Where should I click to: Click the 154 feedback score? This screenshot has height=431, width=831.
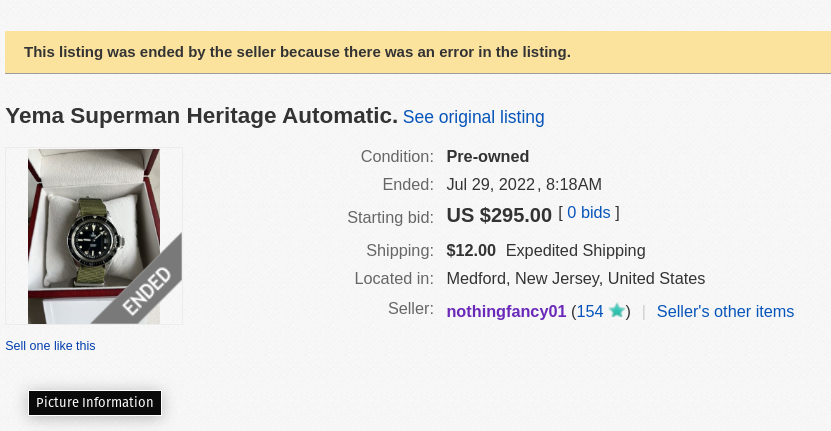tap(590, 311)
